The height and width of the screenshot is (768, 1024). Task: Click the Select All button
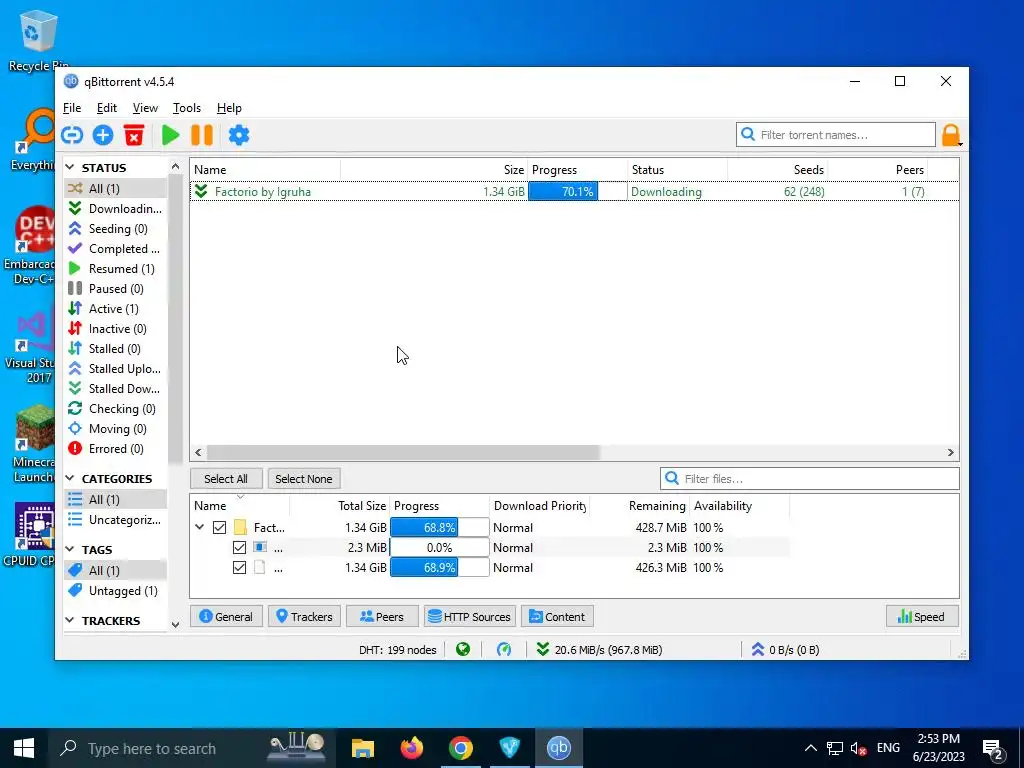226,479
